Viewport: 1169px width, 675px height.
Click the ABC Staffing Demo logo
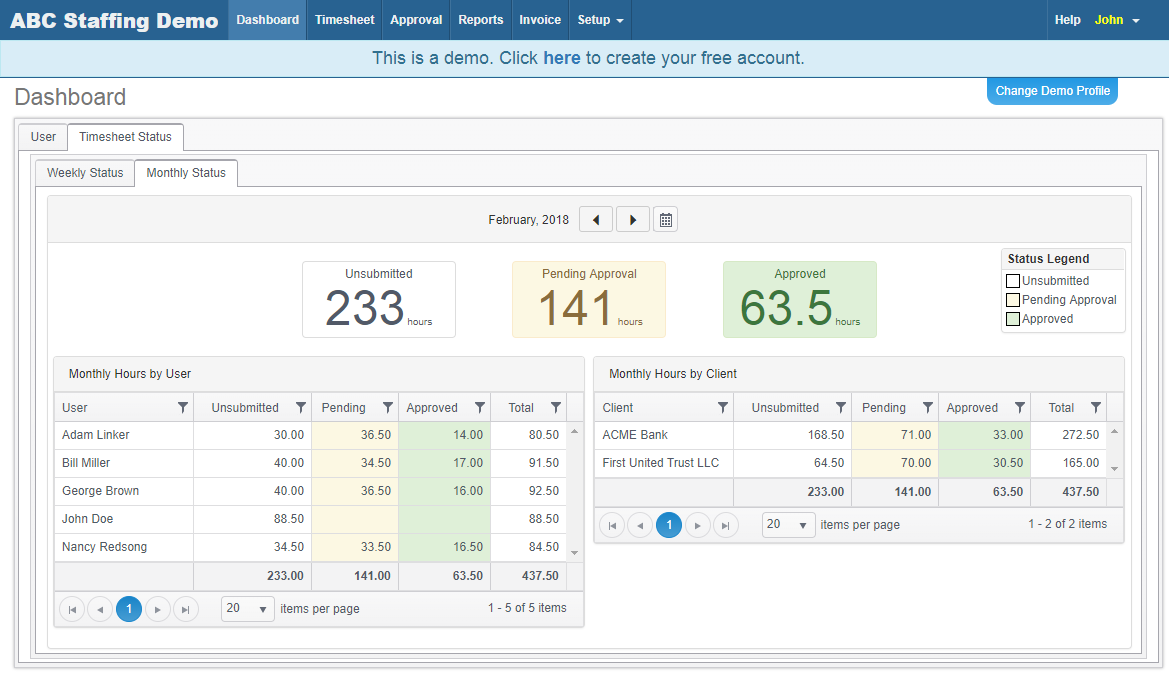click(114, 20)
